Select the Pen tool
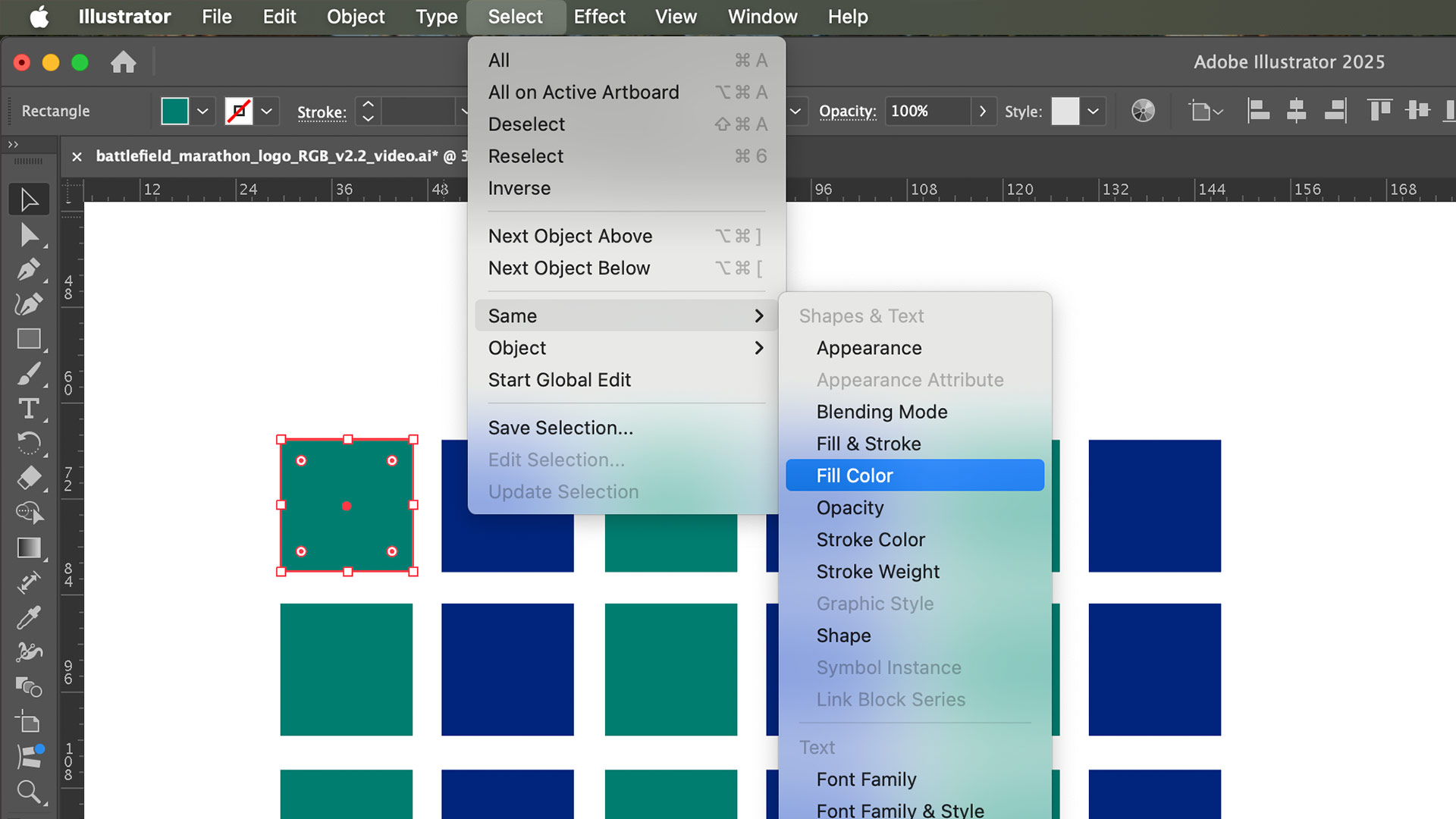The height and width of the screenshot is (819, 1456). [x=29, y=269]
